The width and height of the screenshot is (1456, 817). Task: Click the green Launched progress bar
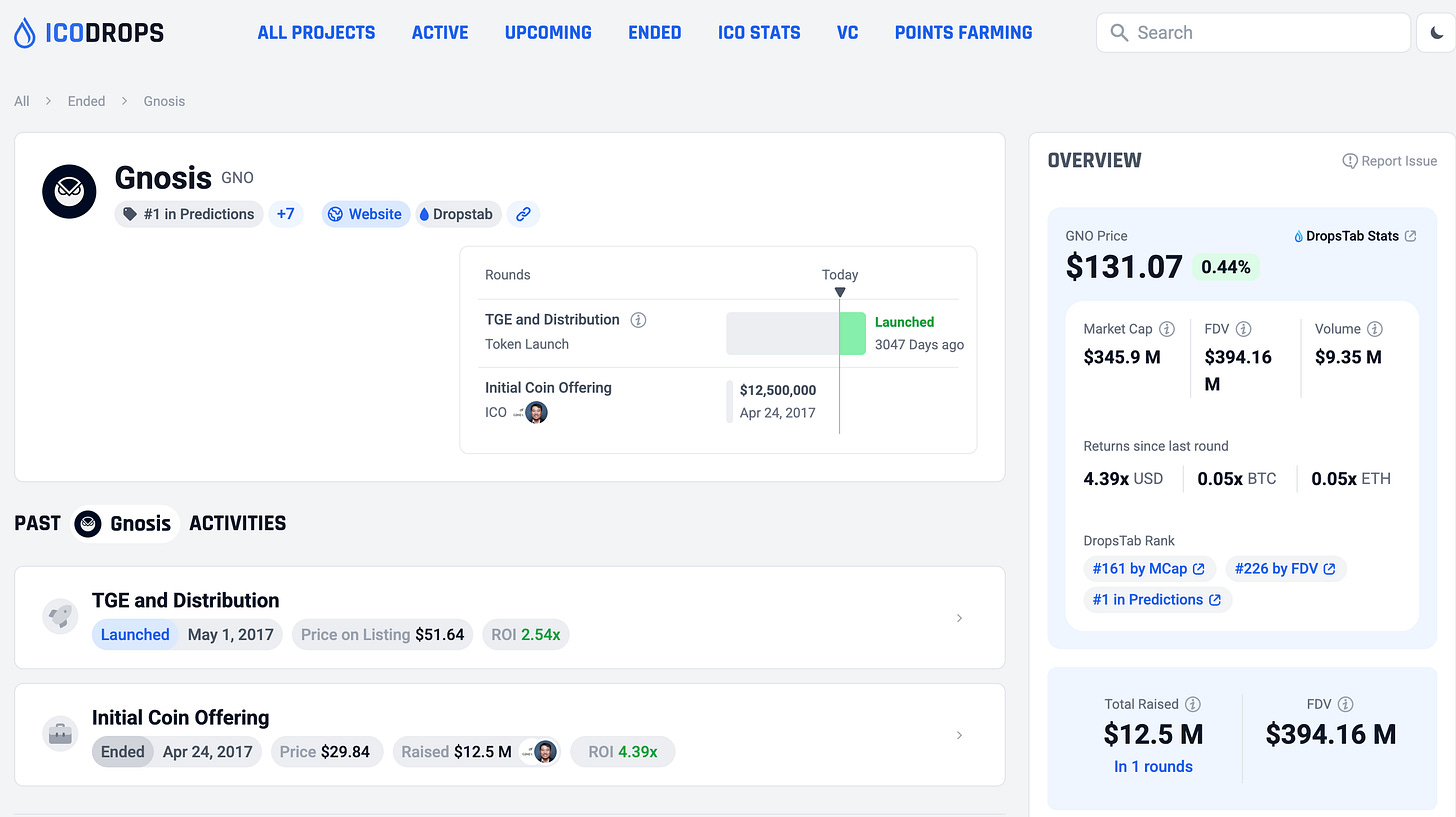(852, 333)
